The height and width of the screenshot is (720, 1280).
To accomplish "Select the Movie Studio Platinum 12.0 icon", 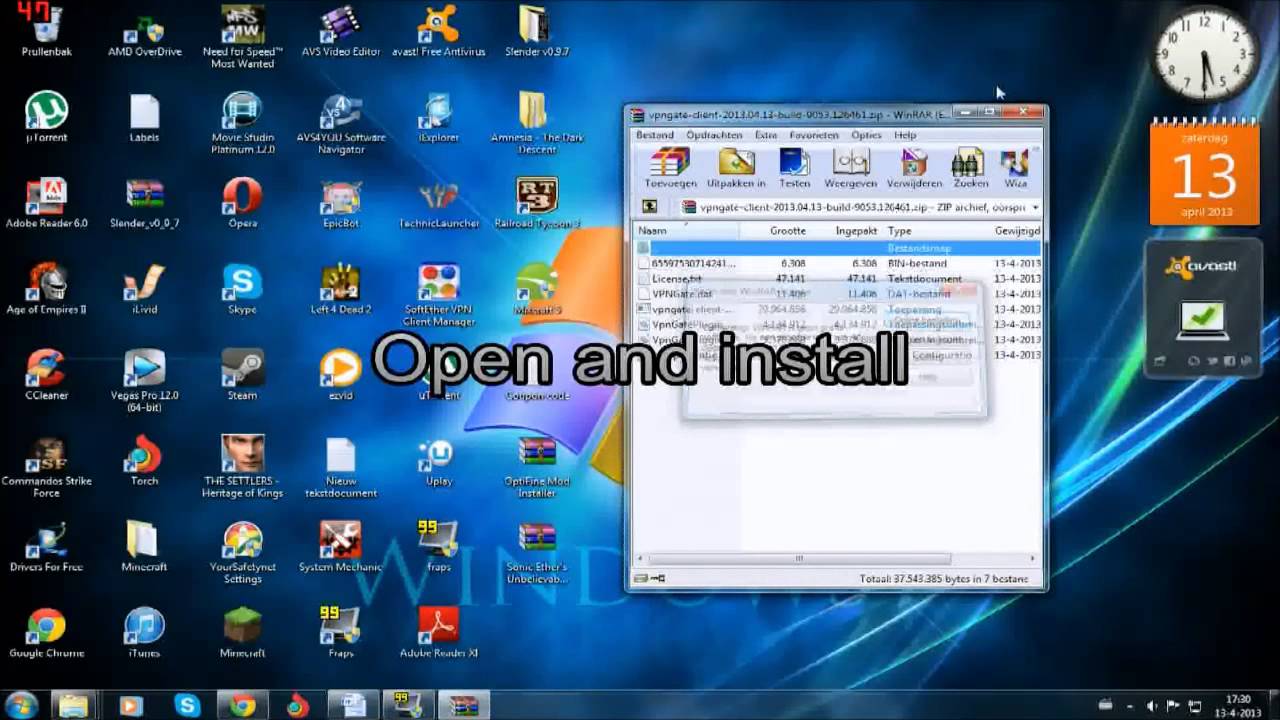I will (243, 123).
